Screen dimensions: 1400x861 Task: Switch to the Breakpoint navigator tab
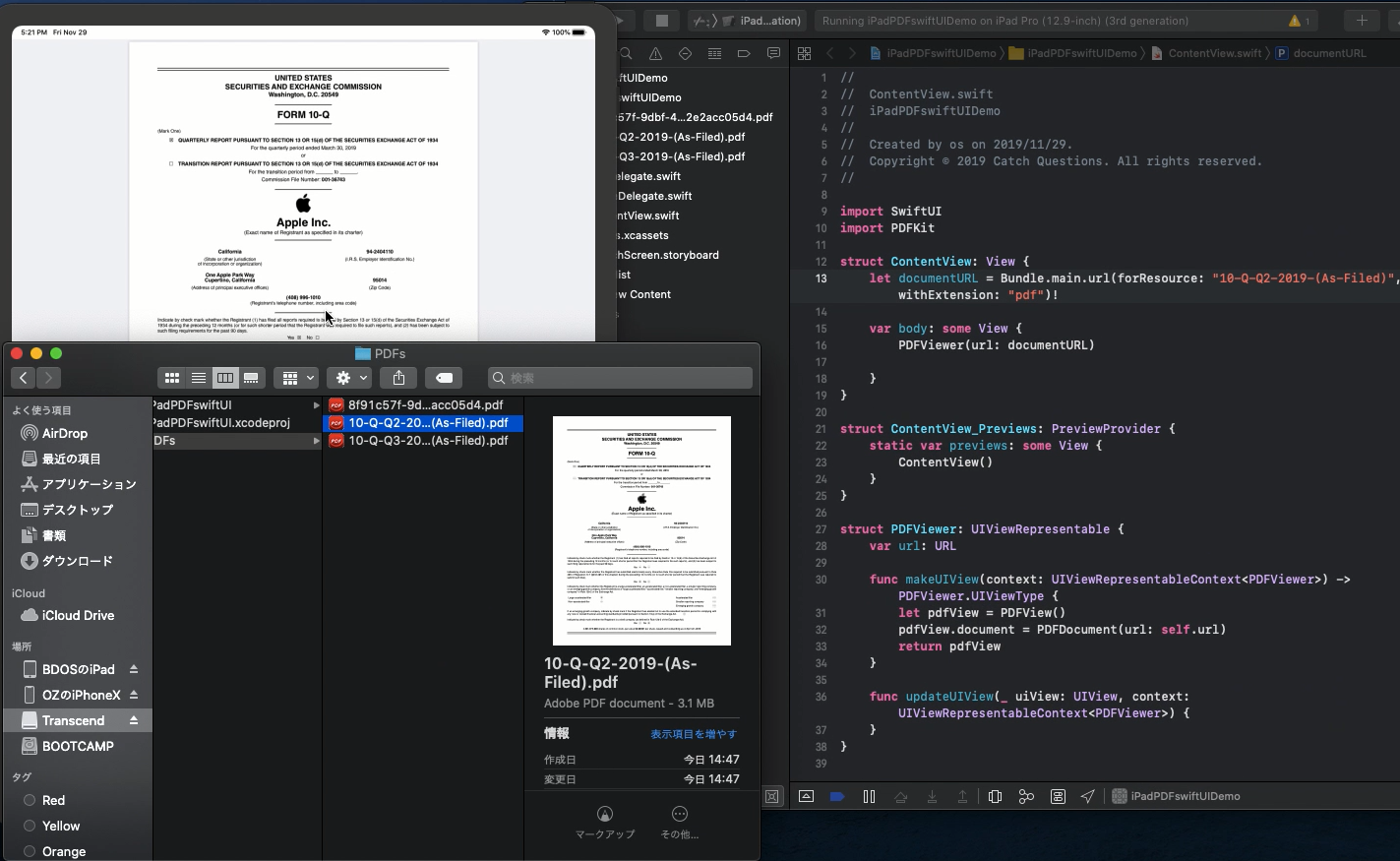(x=744, y=53)
